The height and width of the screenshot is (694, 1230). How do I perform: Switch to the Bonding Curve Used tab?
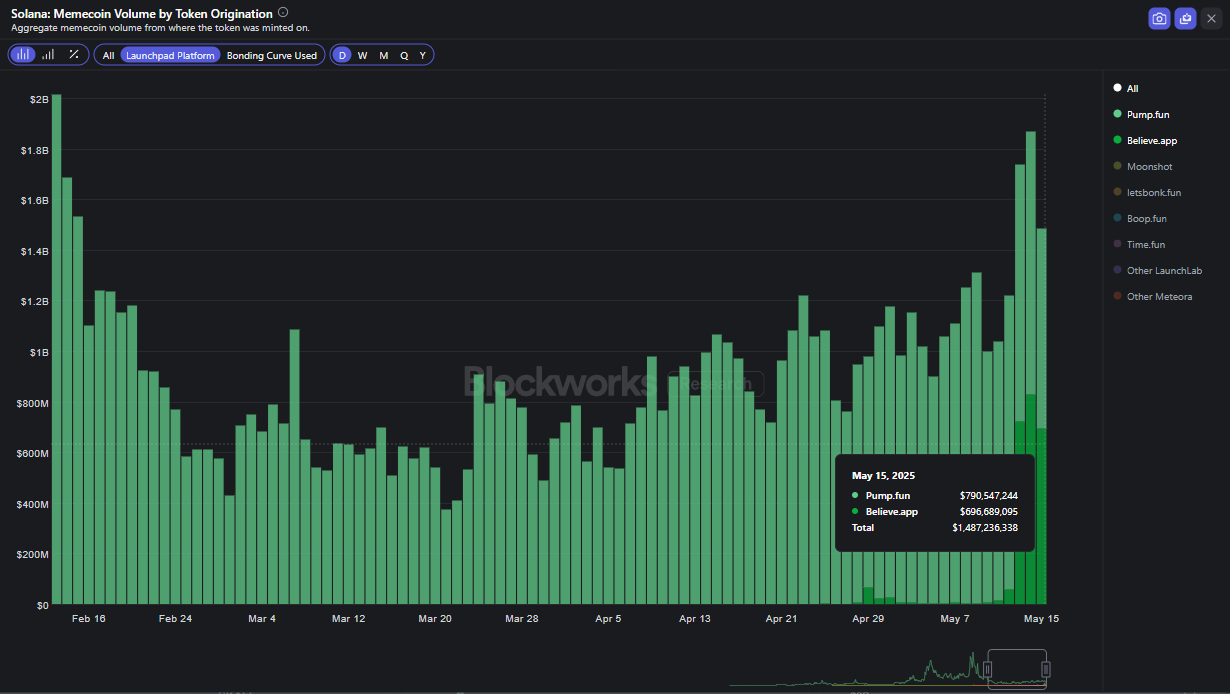click(x=271, y=56)
